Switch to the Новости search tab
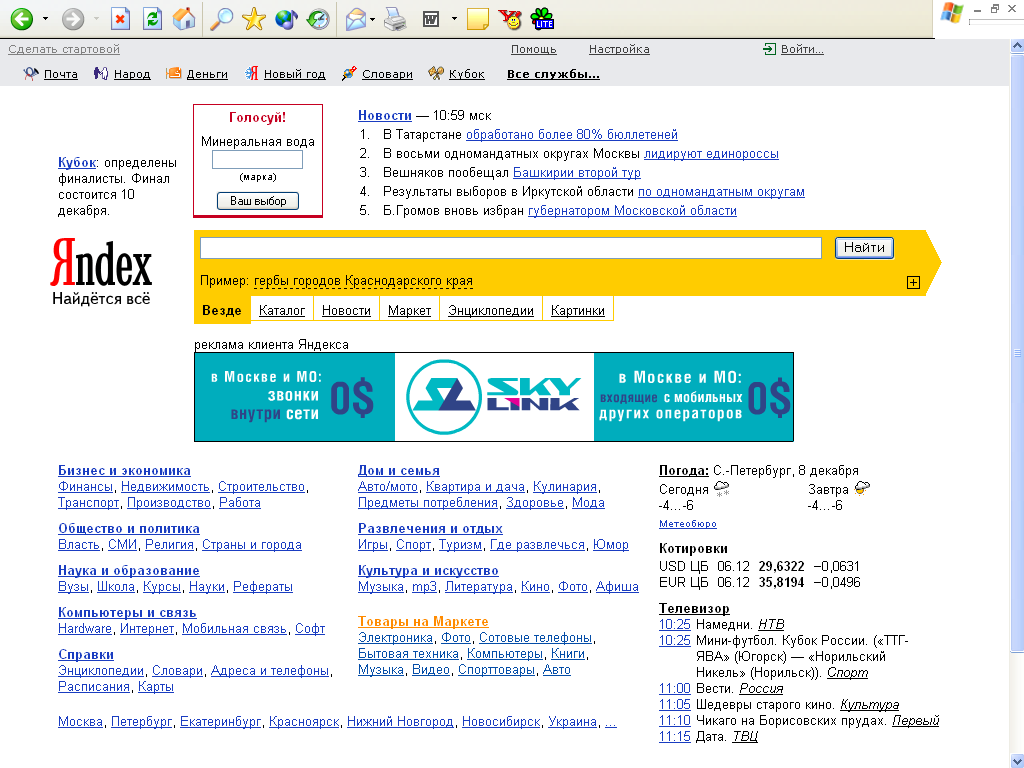Image resolution: width=1024 pixels, height=768 pixels. [x=346, y=310]
